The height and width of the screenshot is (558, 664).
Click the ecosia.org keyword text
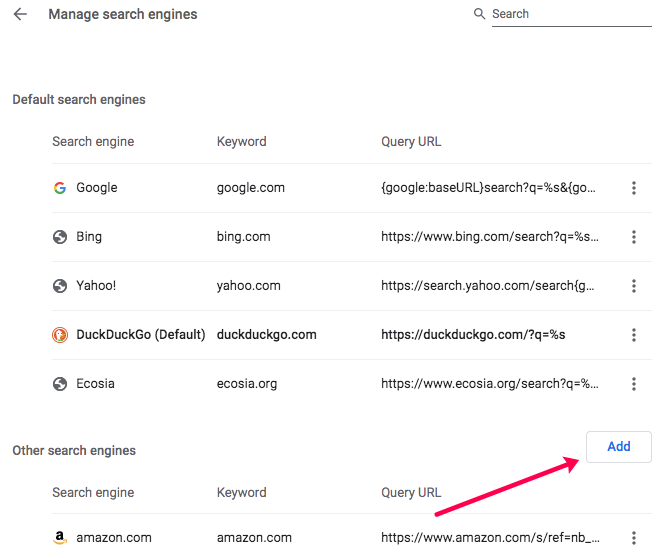point(247,384)
